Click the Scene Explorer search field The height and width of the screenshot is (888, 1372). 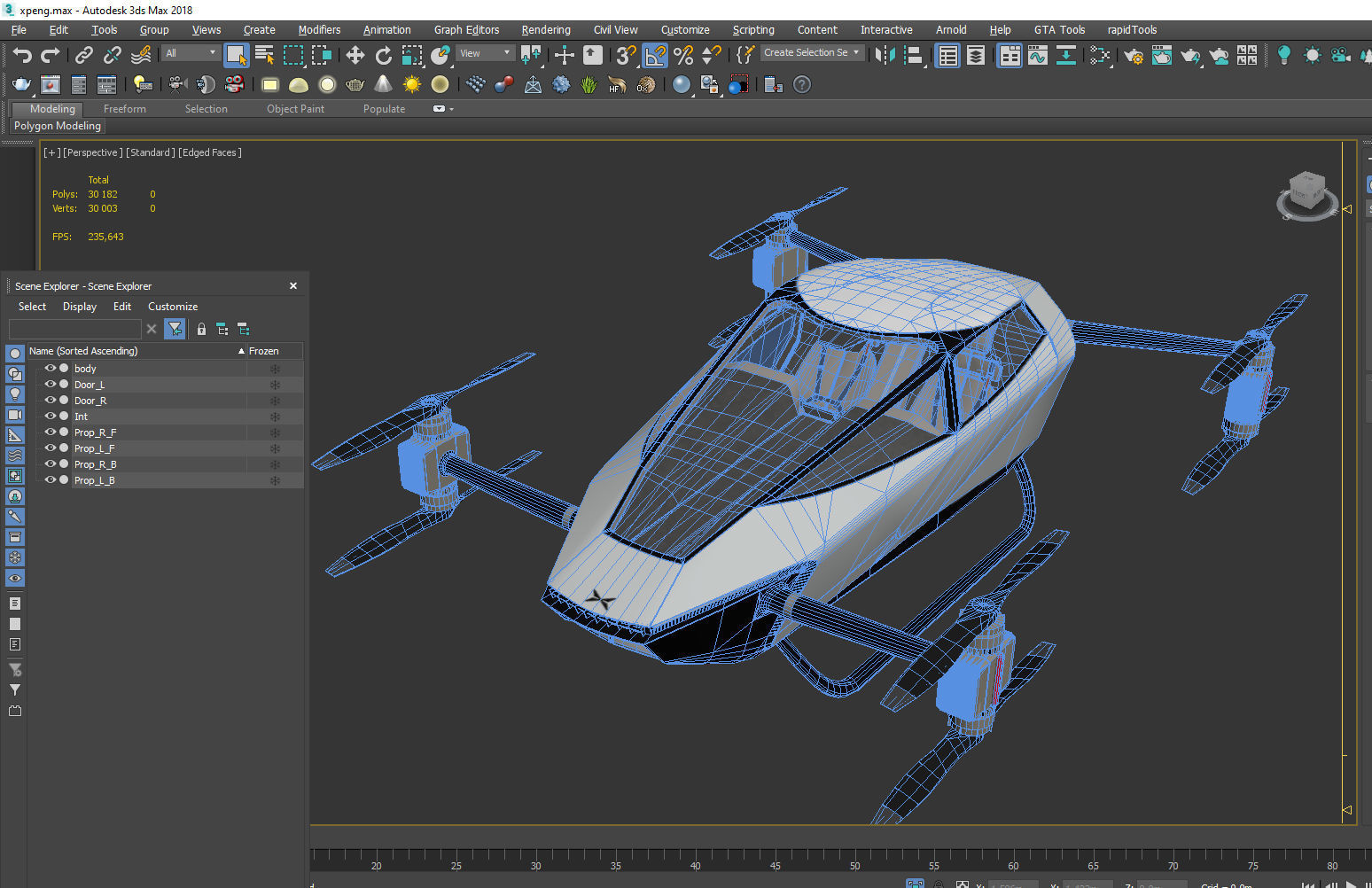pyautogui.click(x=75, y=329)
